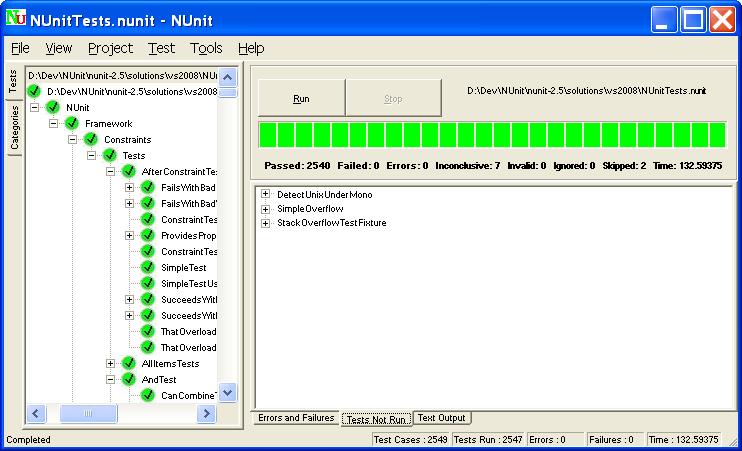The width and height of the screenshot is (742, 451).
Task: Click tree scrollbar down arrow
Action: tap(228, 392)
